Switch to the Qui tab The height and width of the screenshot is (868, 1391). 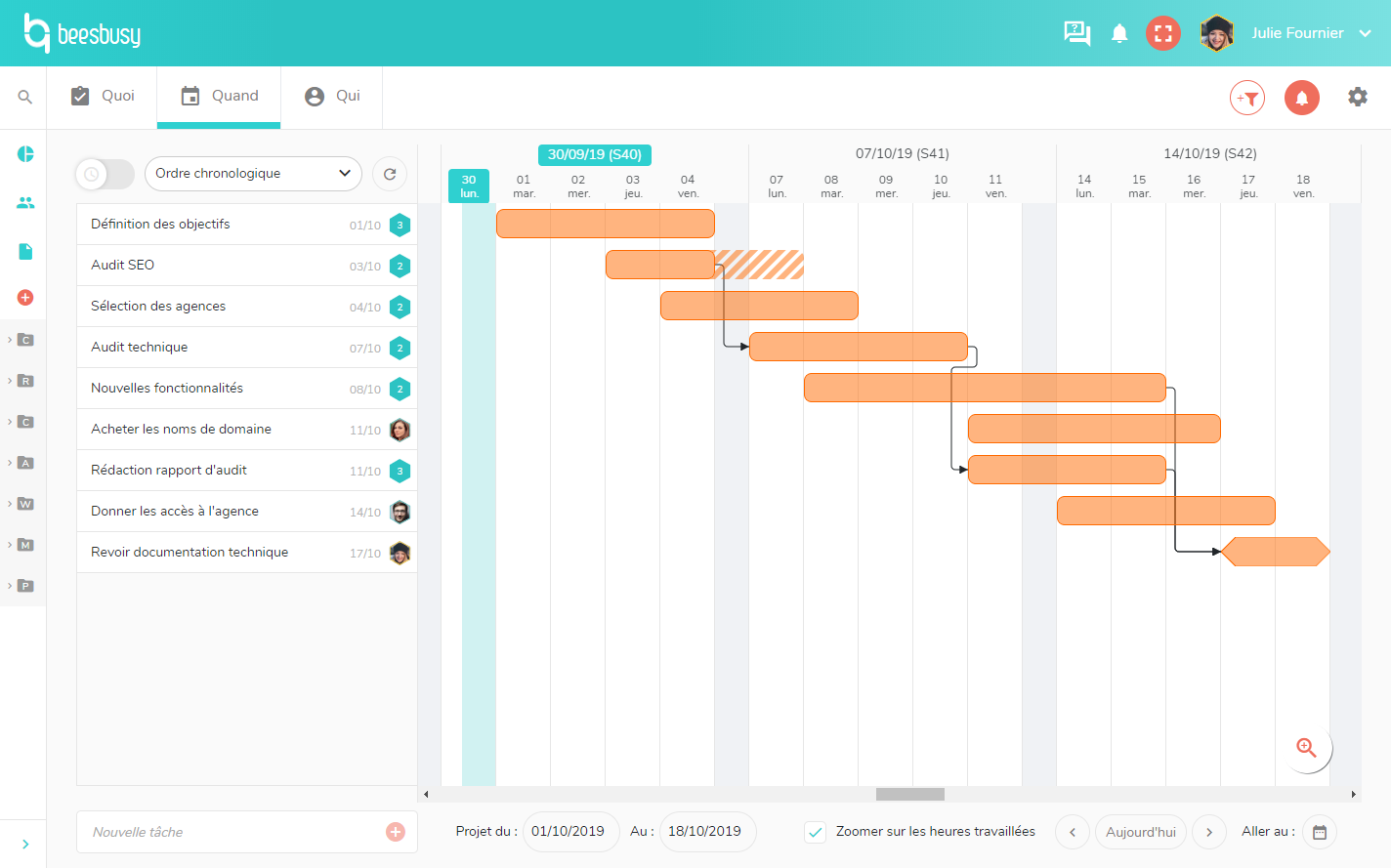(332, 96)
